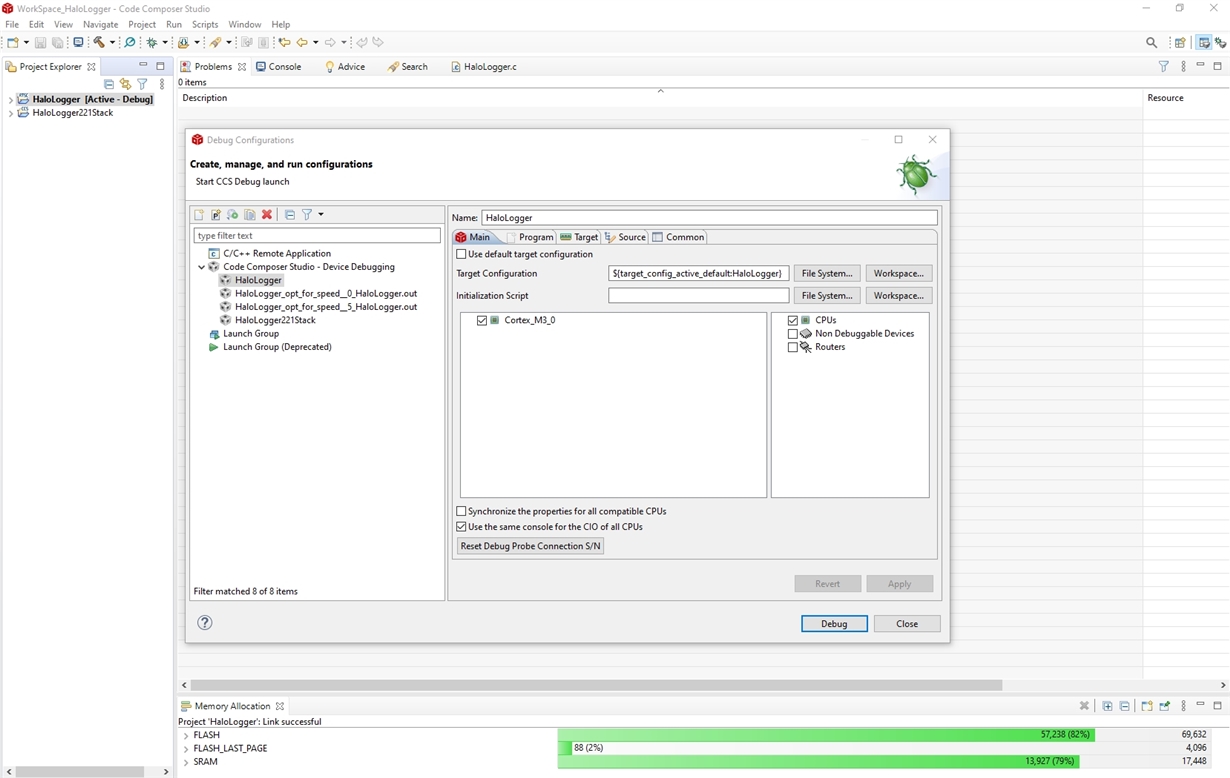The image size is (1230, 778).
Task: Click the Debug button
Action: pos(834,623)
